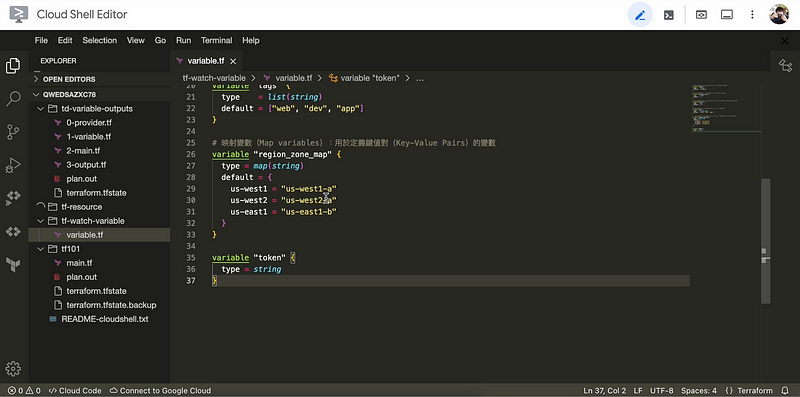Collapse the tf101 folder
This screenshot has height=397, width=800.
tap(99, 249)
